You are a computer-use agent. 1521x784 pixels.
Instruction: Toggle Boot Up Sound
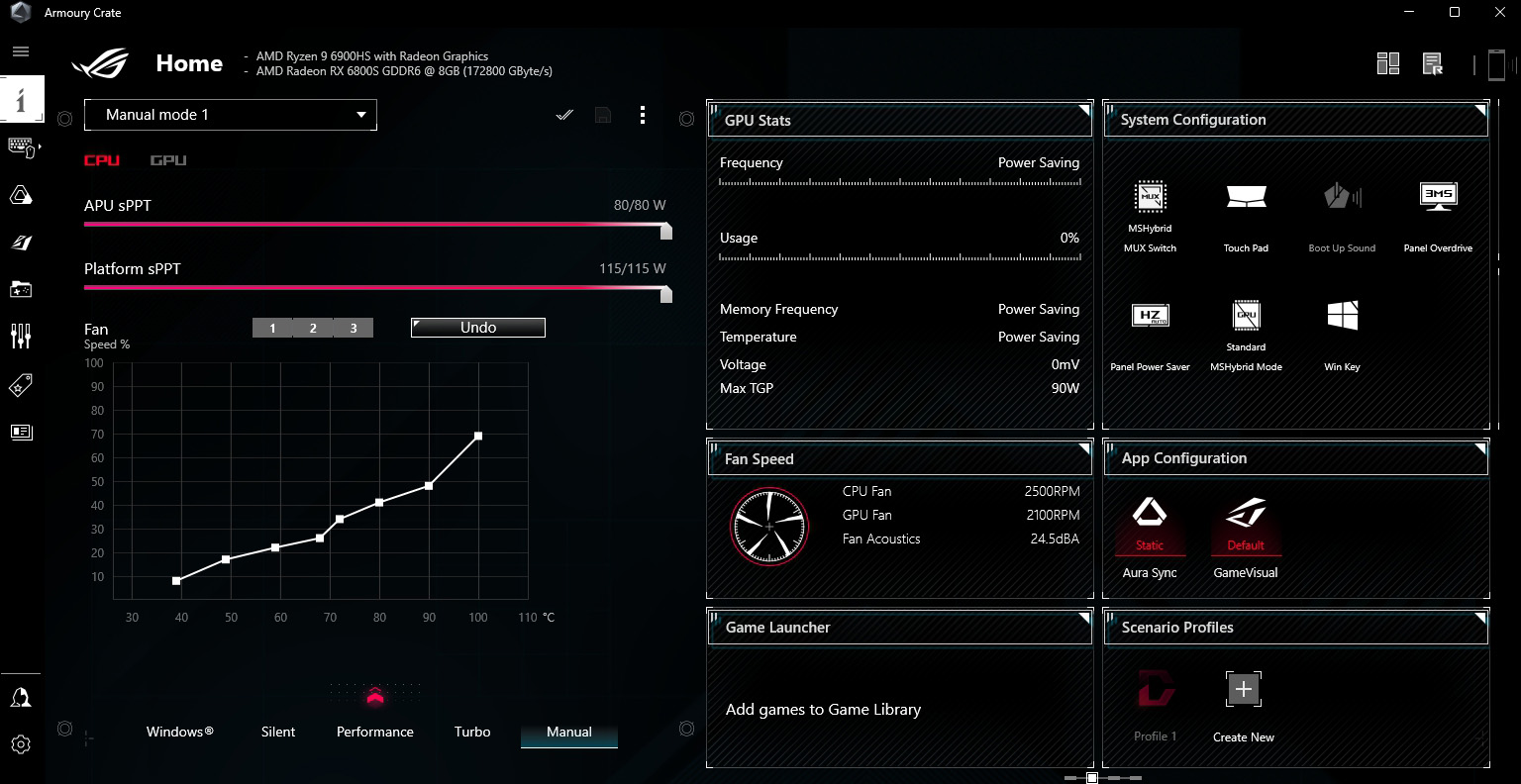coord(1342,196)
